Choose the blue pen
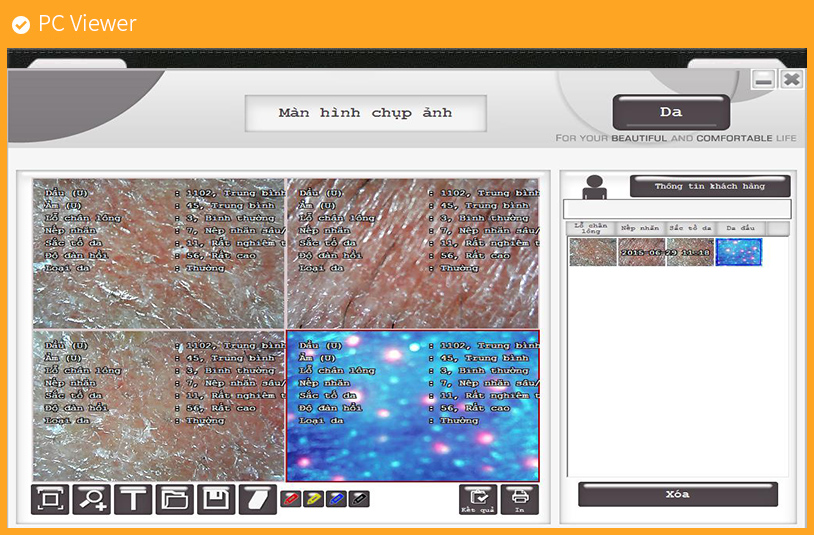814x535 pixels. (336, 499)
